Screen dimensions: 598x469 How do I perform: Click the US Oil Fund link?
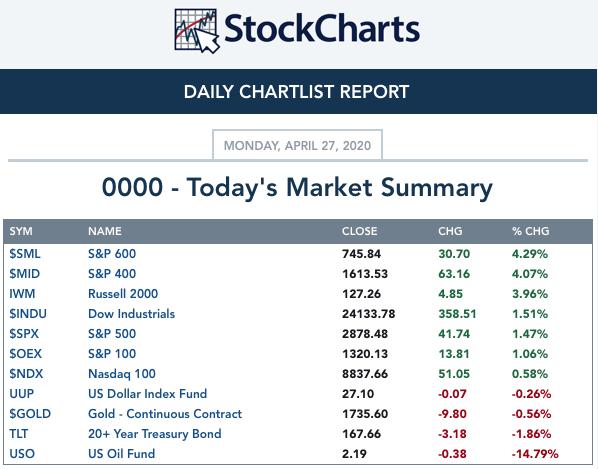(x=121, y=454)
